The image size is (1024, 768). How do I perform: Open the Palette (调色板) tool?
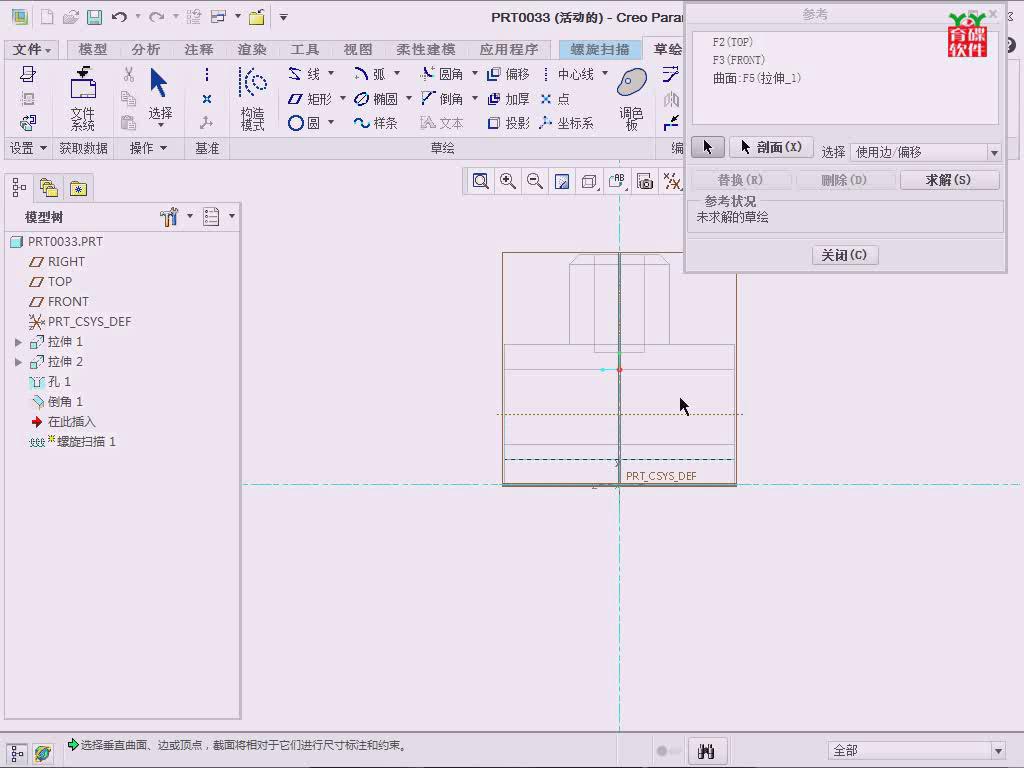point(632,99)
